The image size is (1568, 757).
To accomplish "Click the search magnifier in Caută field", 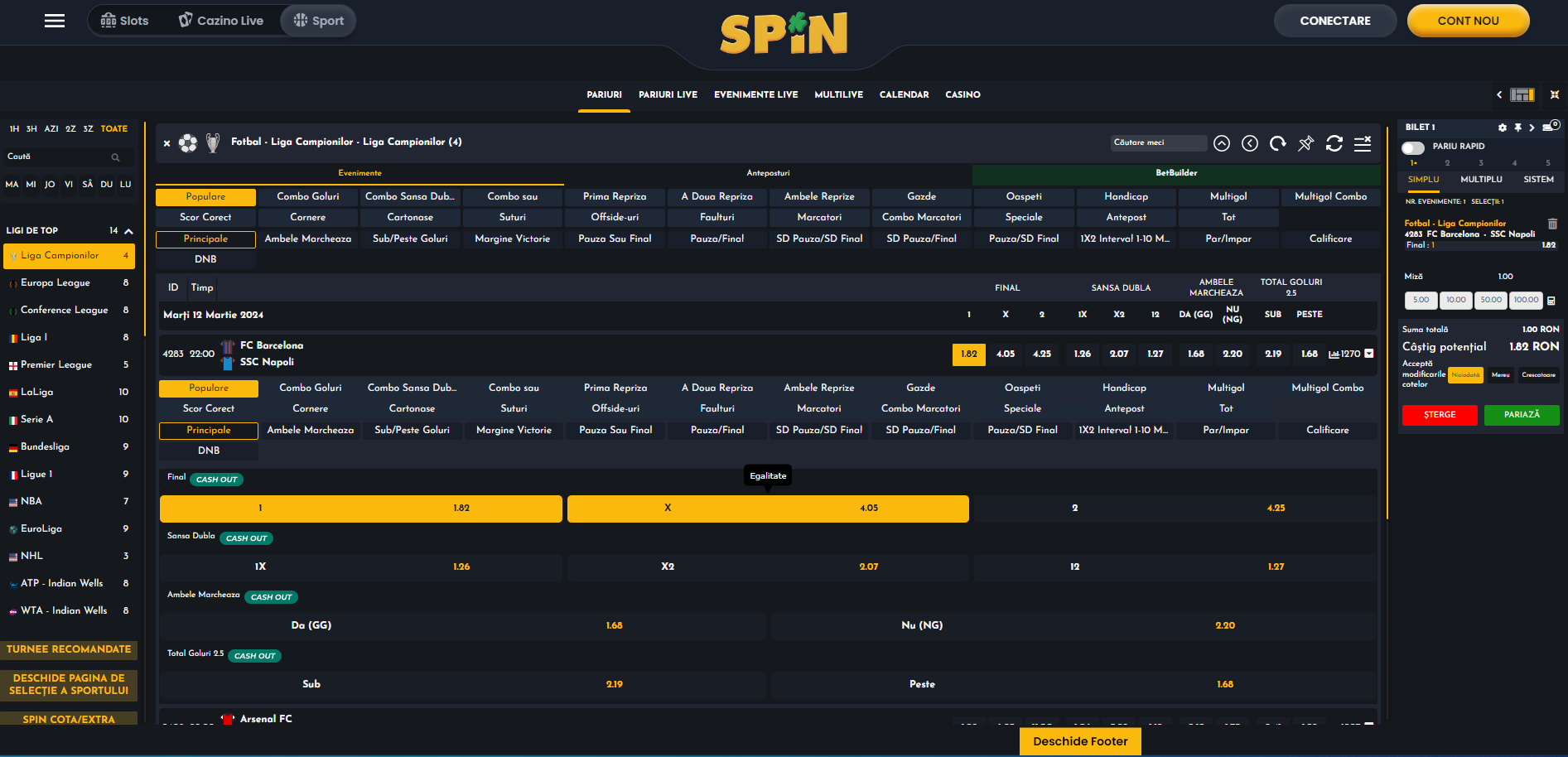I will tap(115, 157).
